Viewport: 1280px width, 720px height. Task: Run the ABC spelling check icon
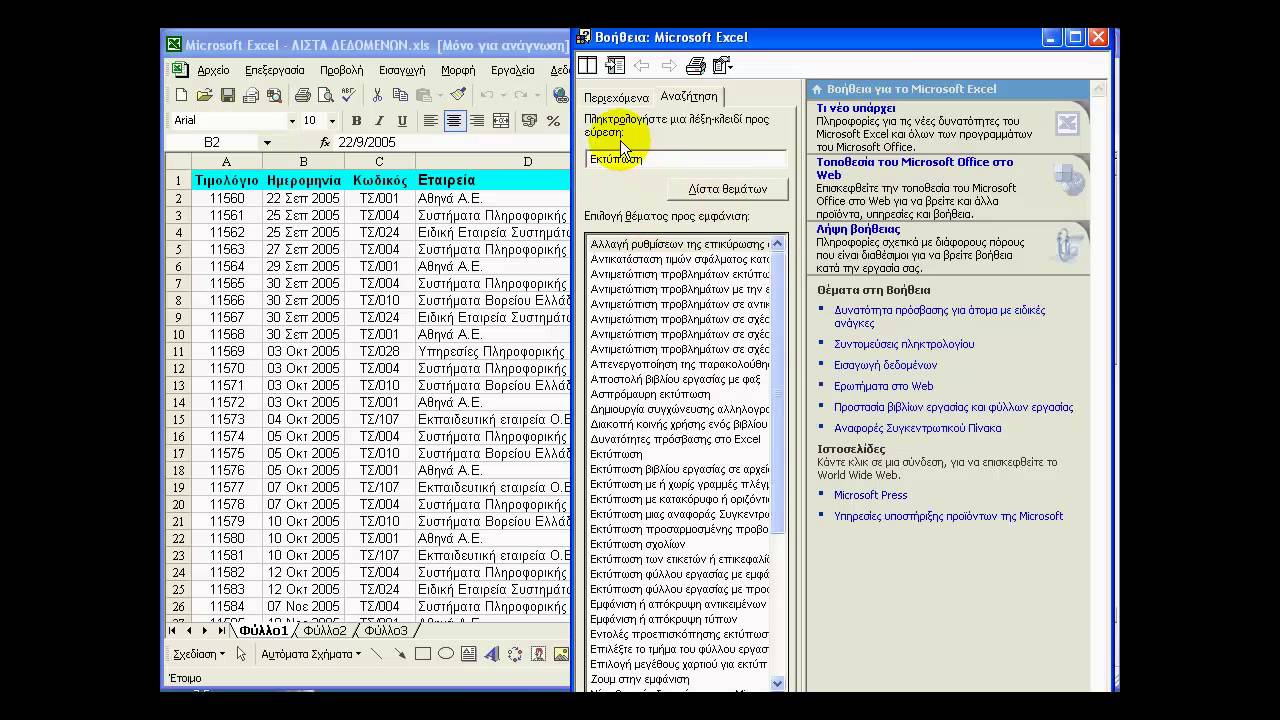click(x=348, y=95)
